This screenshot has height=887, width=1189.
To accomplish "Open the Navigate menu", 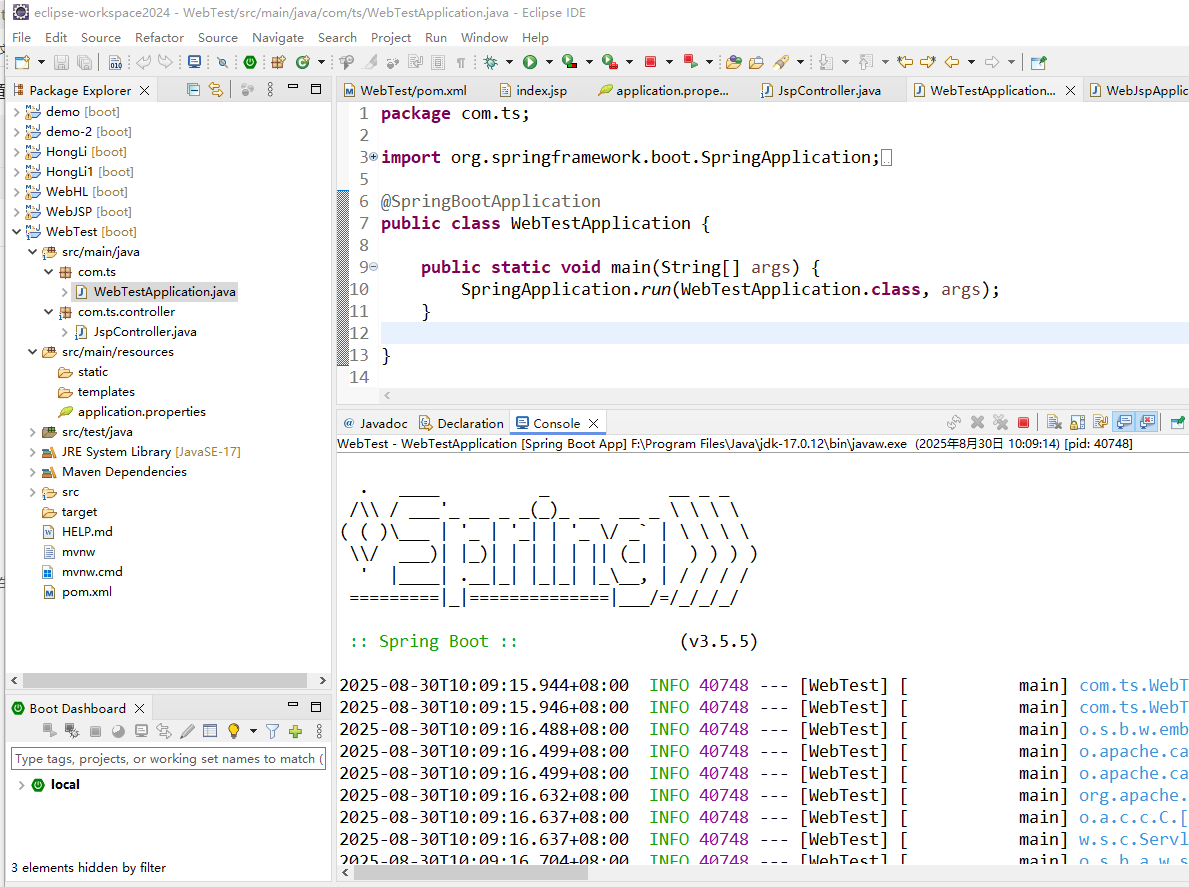I will pos(278,37).
